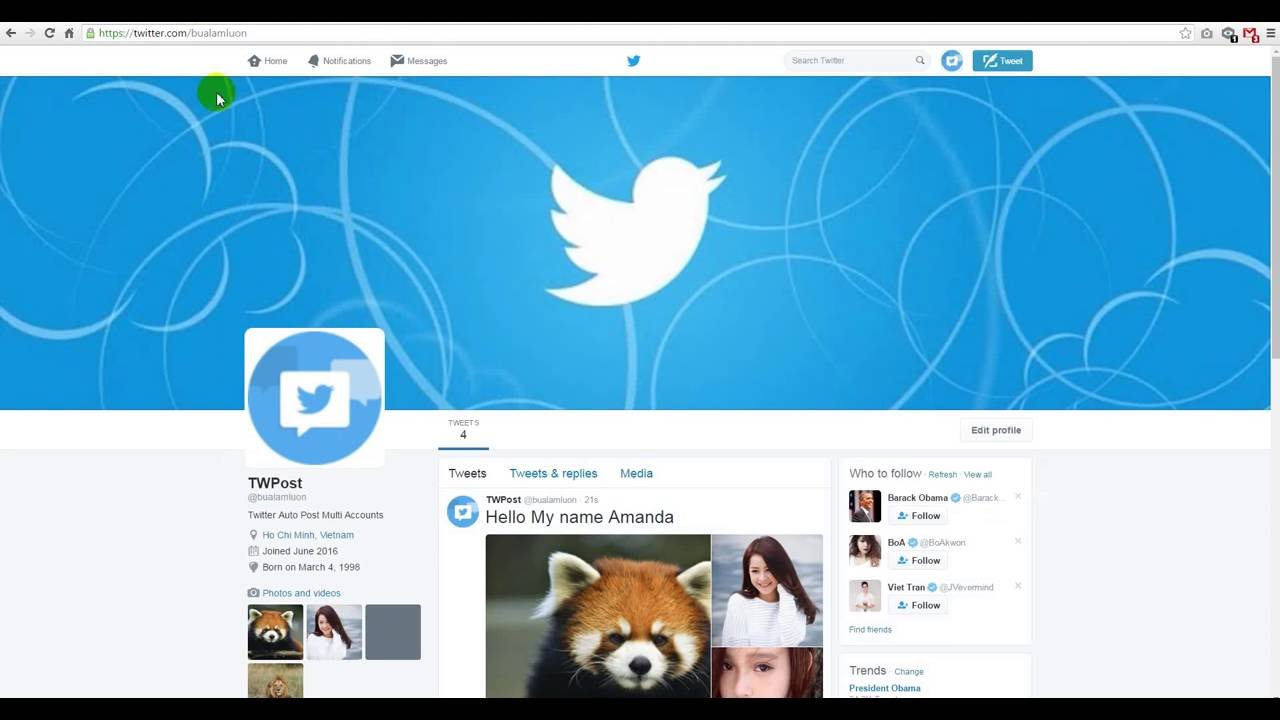This screenshot has width=1280, height=720.
Task: Click Ho Chi Minh, Vietnam location link
Action: tap(308, 535)
